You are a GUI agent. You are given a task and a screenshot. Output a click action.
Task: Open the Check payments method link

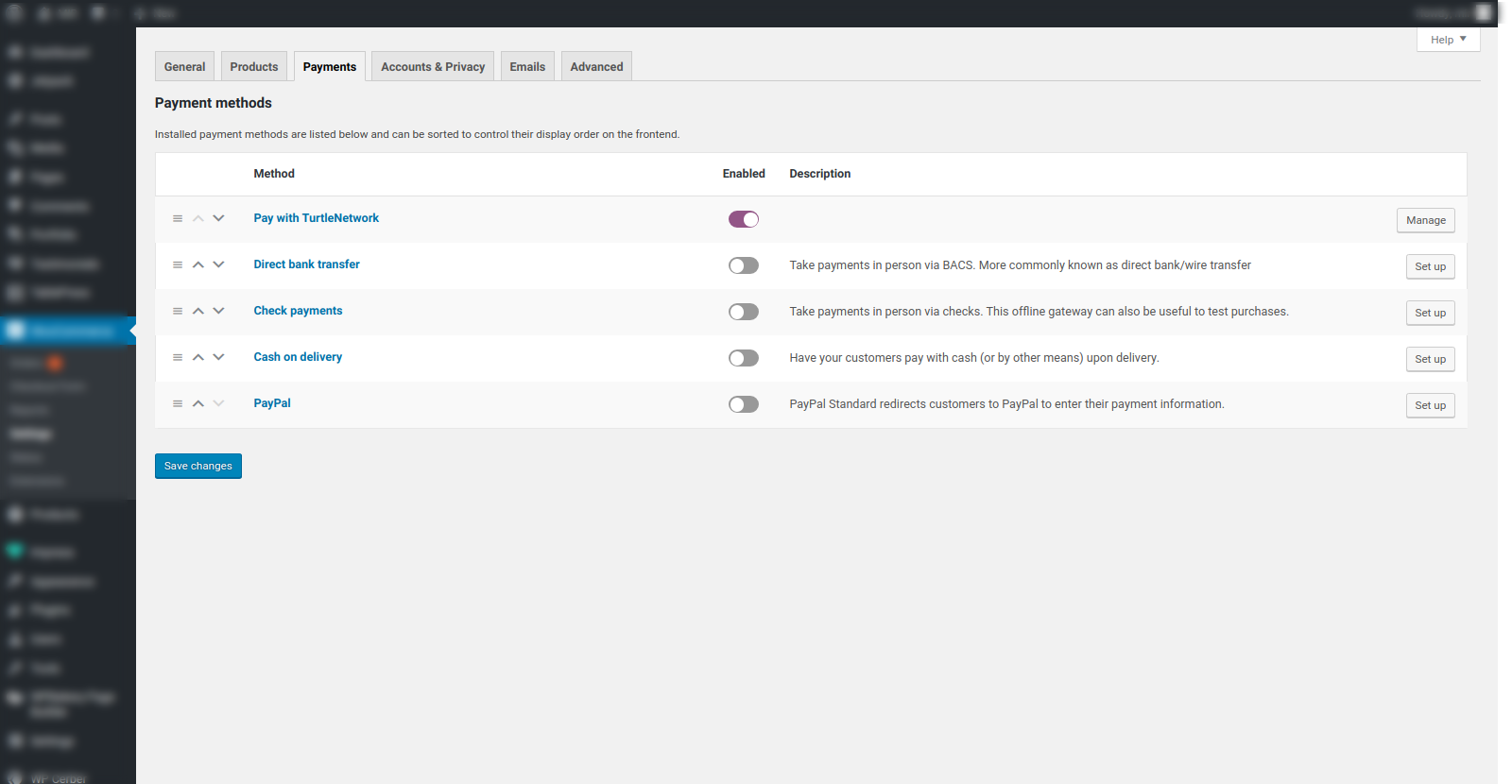(298, 311)
